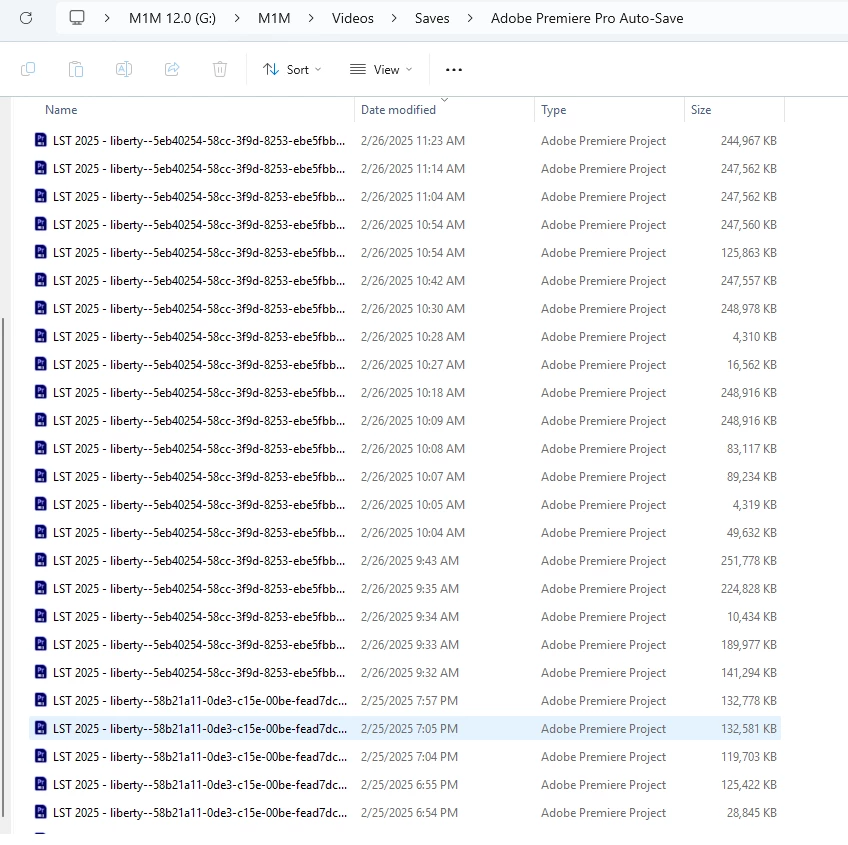Screen dimensions: 848x845
Task: Select file modified 2/26/2025 11:23 AM
Action: (x=405, y=141)
